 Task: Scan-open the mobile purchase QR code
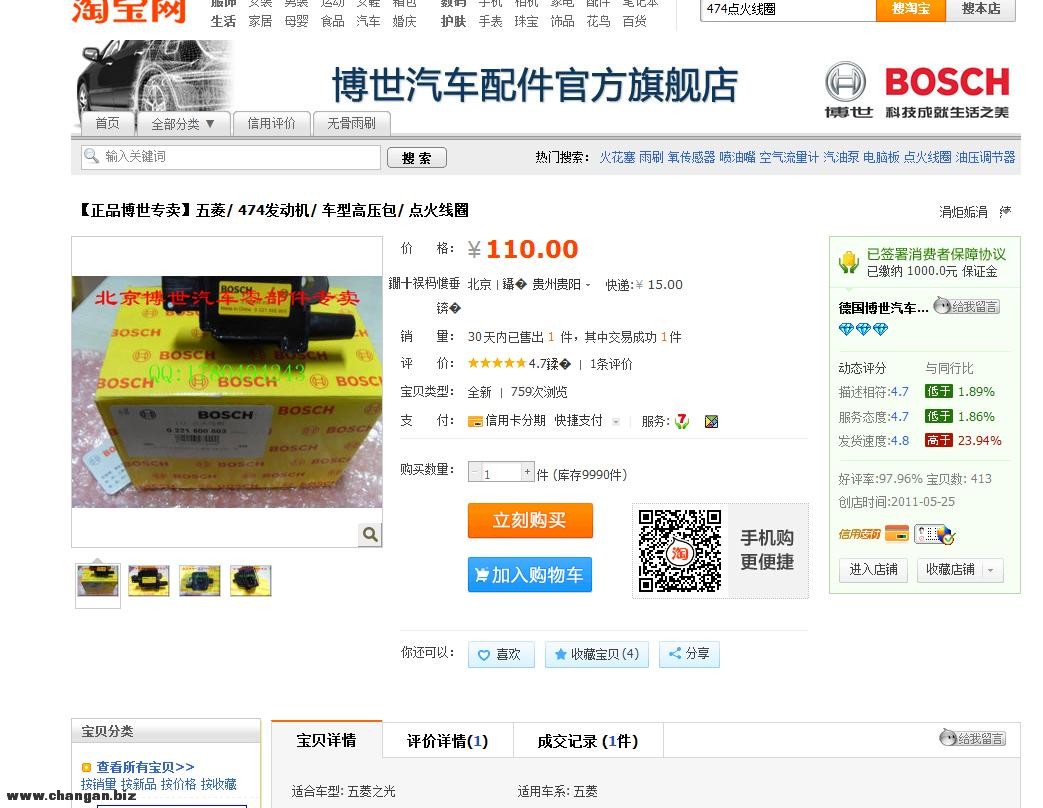(x=680, y=551)
